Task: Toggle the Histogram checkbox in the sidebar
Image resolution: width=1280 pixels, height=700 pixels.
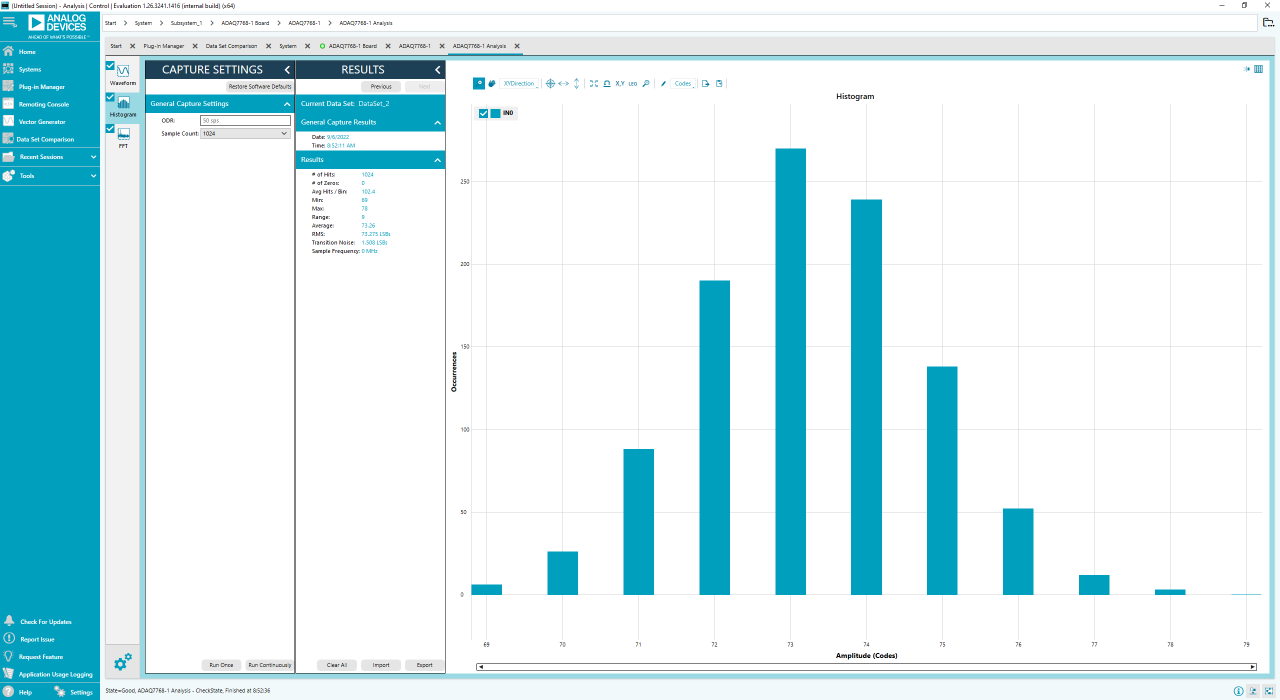Action: pyautogui.click(x=109, y=96)
